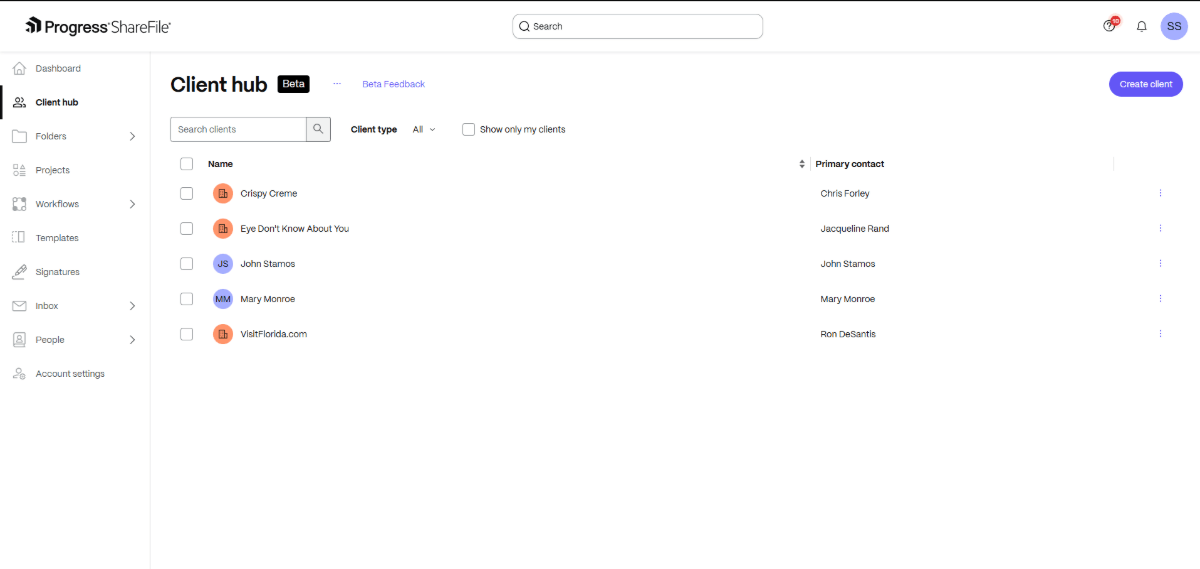Open the John Stamos client name
The width and height of the screenshot is (1200, 569).
click(x=268, y=264)
